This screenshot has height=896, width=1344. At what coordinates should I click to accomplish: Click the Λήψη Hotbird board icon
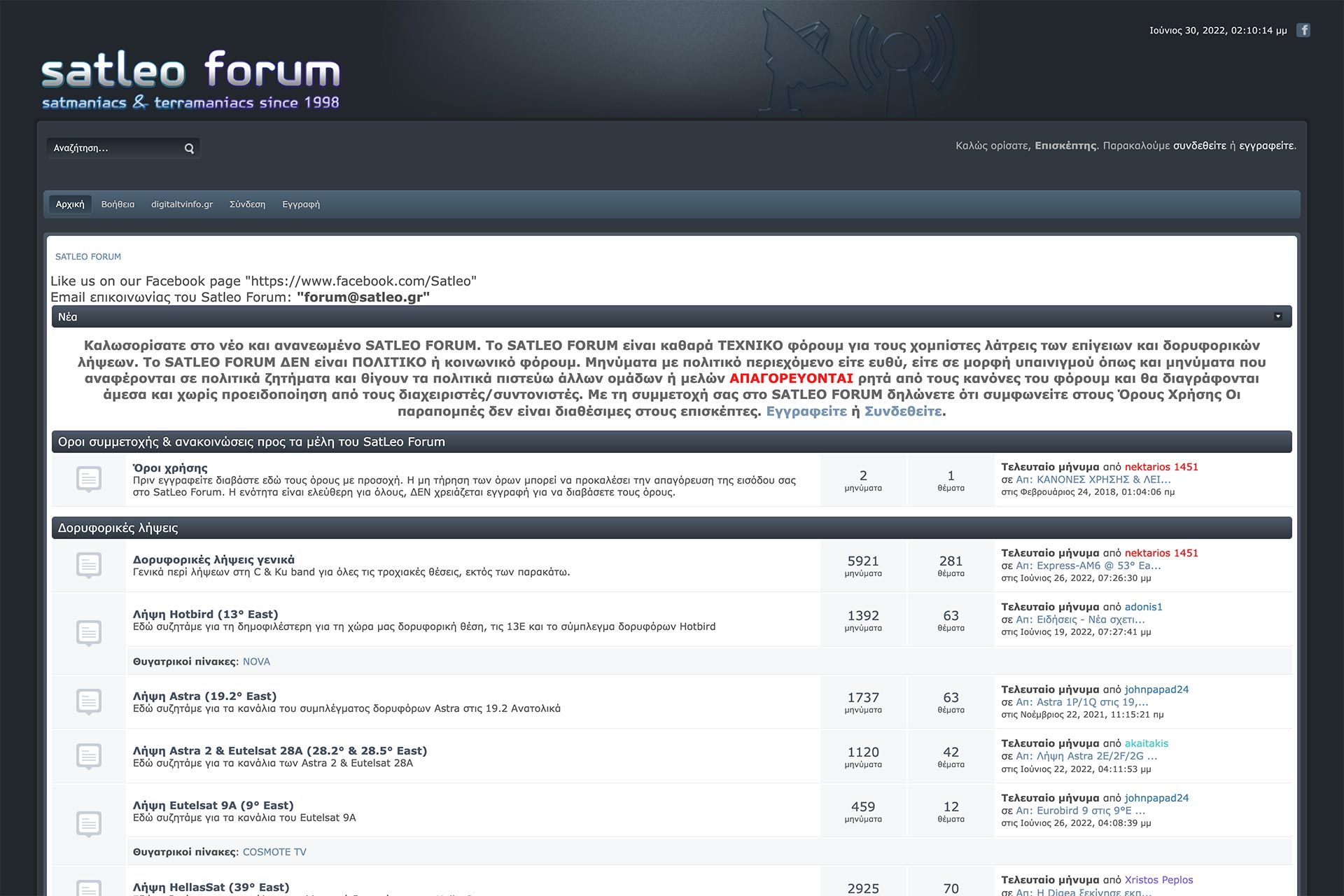coord(89,633)
